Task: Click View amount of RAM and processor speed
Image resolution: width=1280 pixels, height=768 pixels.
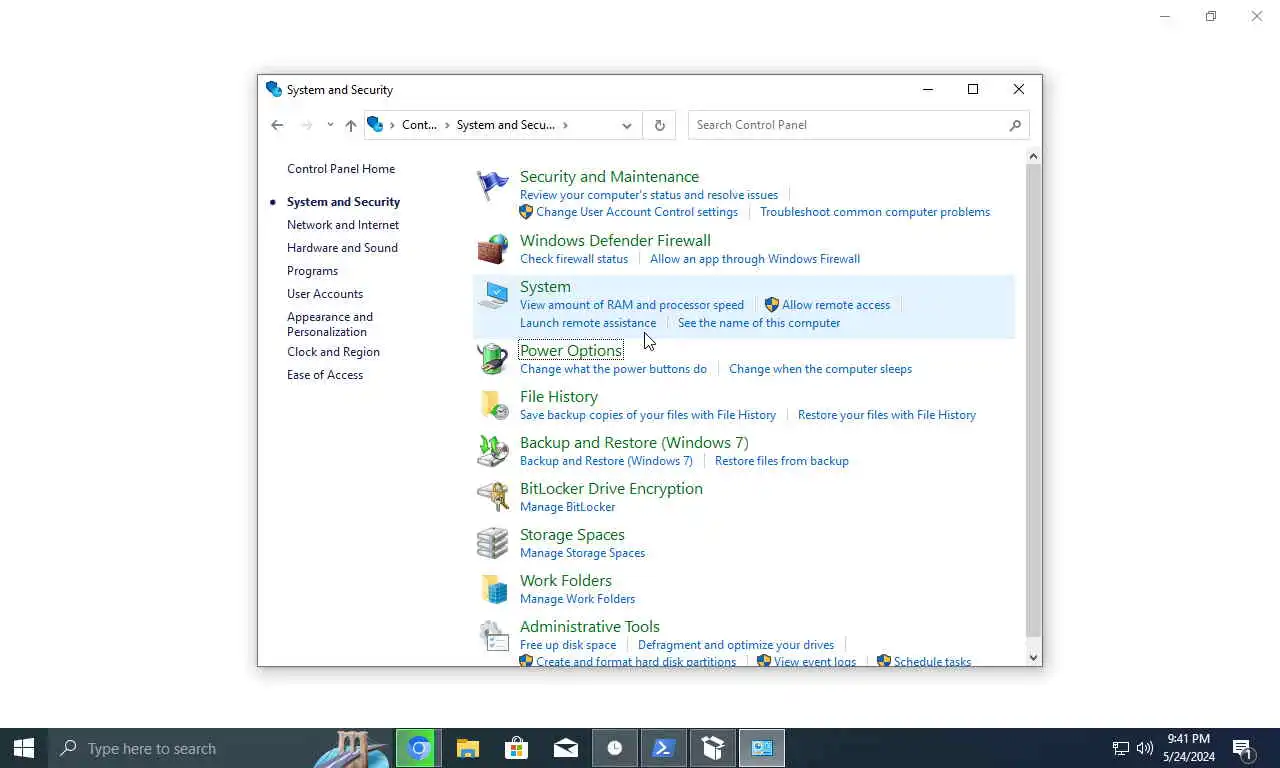Action: click(632, 305)
